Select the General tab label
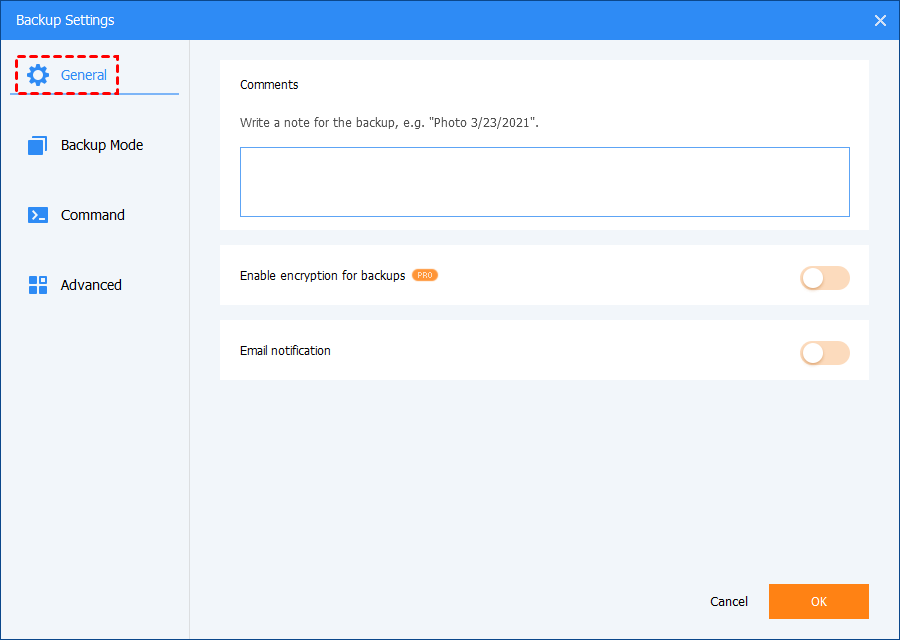 (x=84, y=75)
